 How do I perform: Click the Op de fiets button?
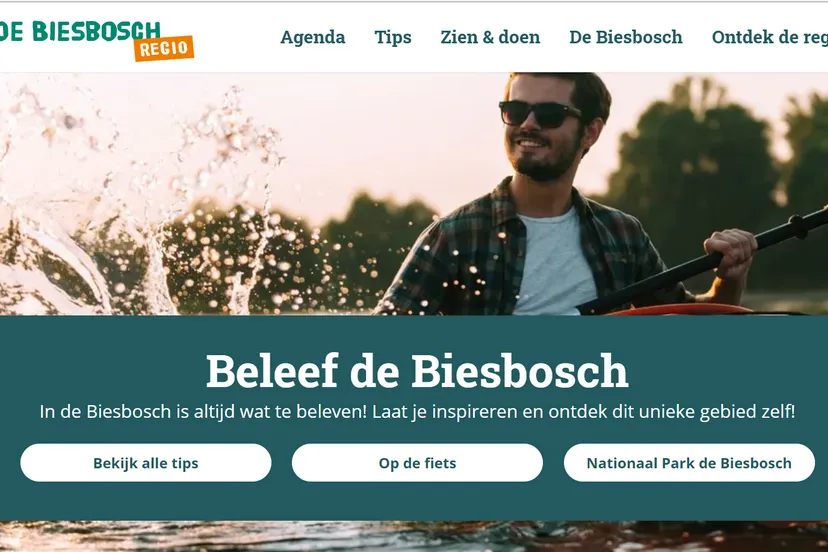(x=417, y=463)
